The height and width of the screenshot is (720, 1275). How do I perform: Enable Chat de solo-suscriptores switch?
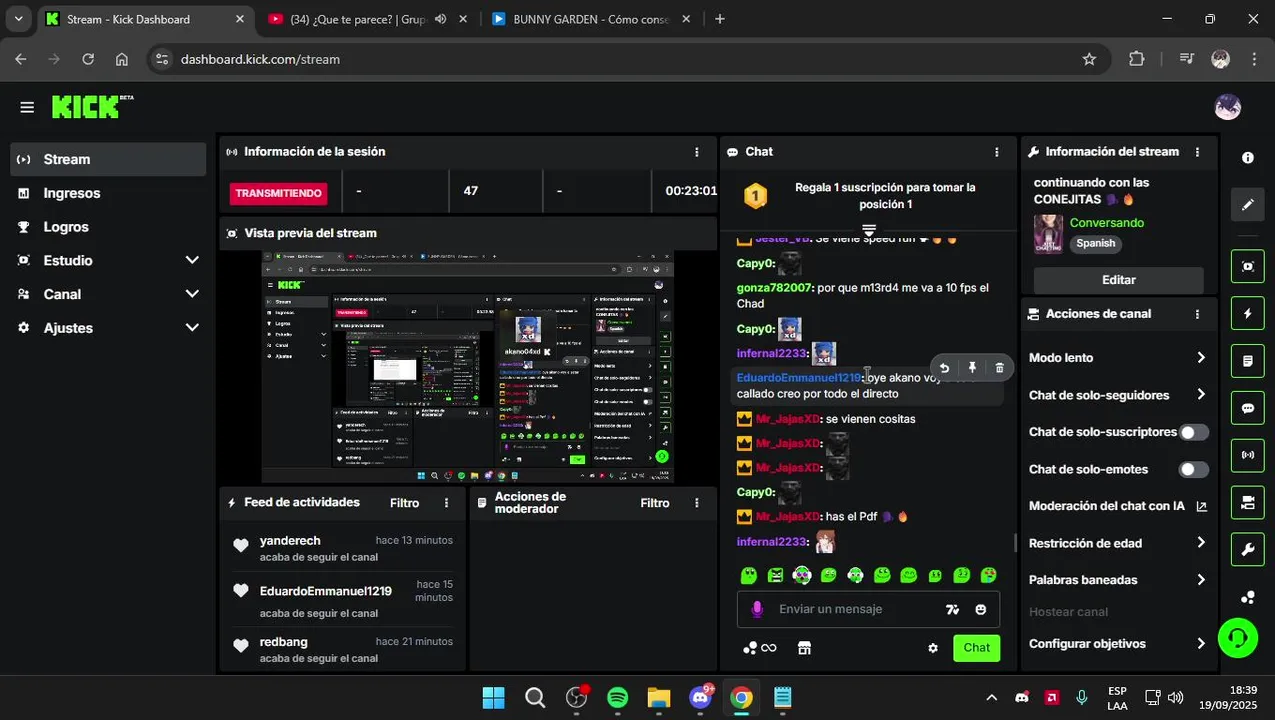pos(1193,433)
